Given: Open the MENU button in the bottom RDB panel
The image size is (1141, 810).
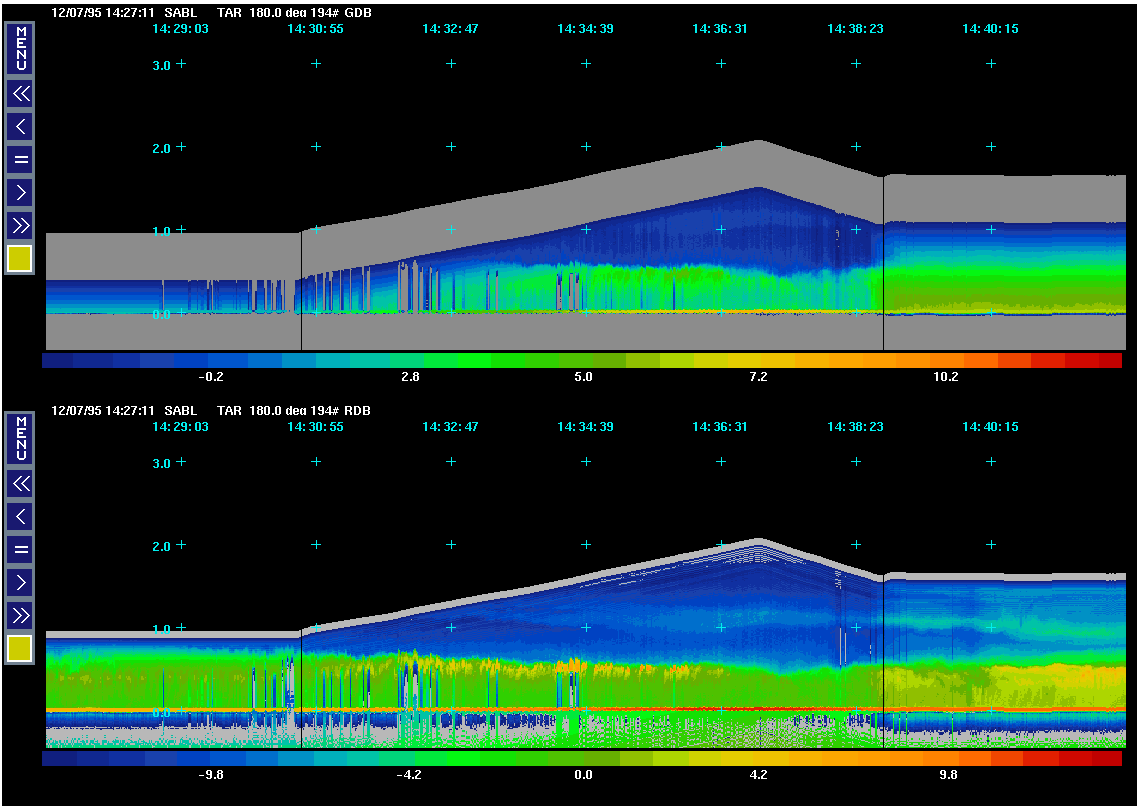Looking at the screenshot, I should pos(20,439).
